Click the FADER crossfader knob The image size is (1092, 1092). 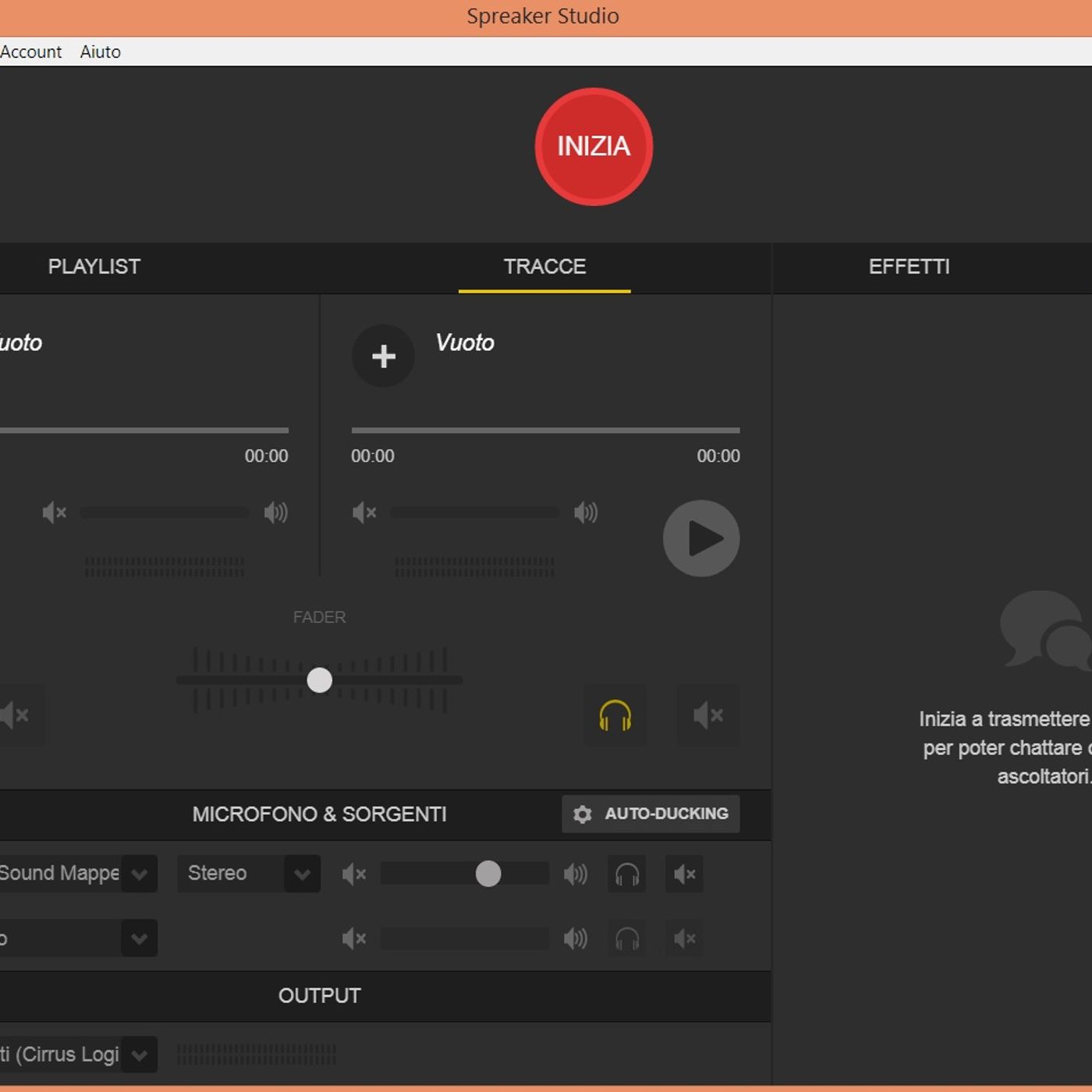tap(320, 680)
